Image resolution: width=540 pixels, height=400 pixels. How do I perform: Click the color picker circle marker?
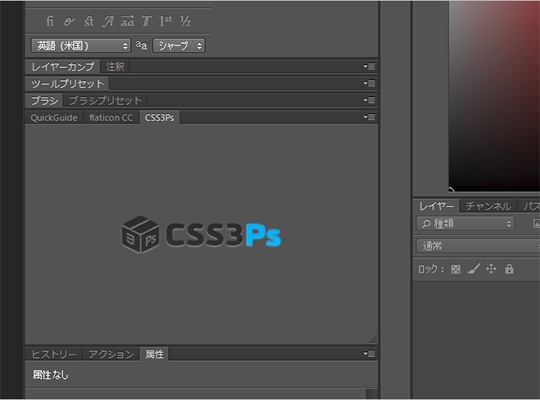[x=451, y=189]
